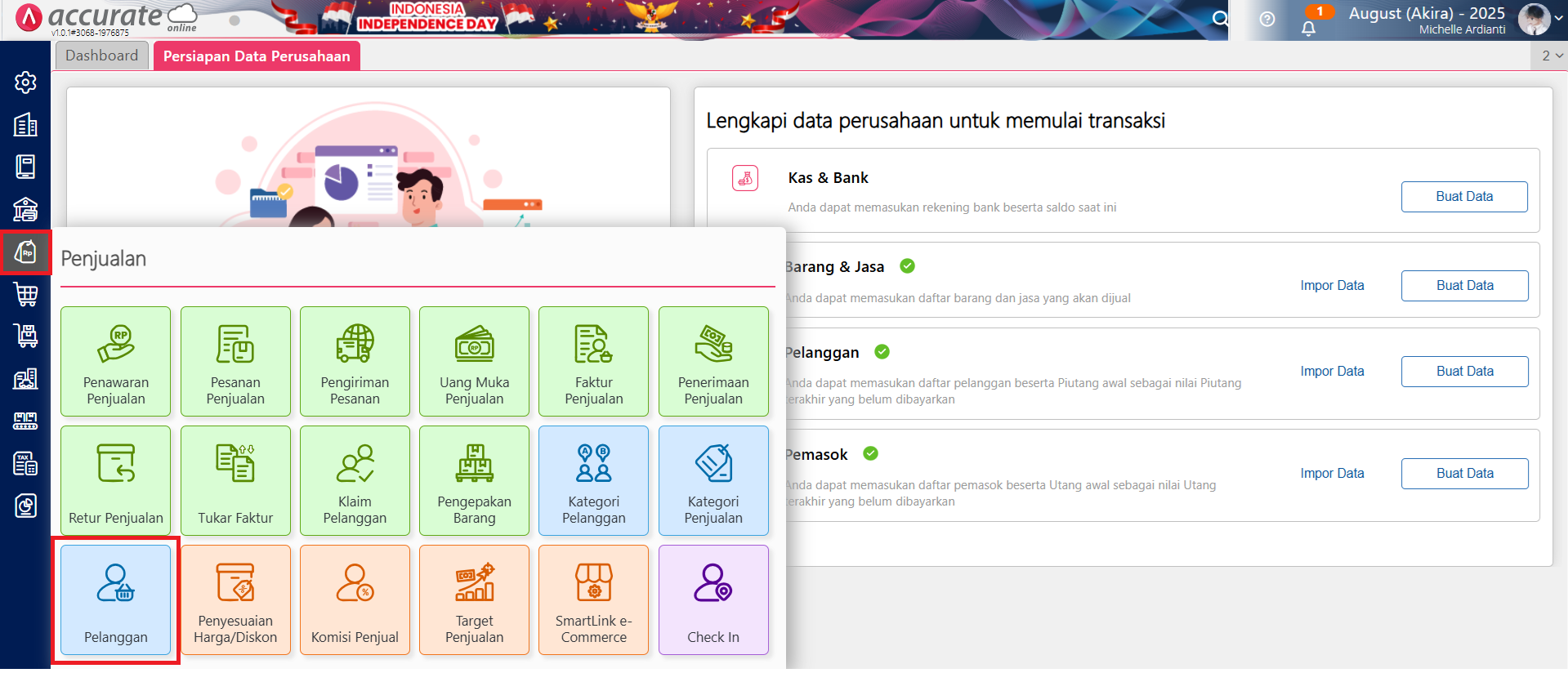Screen dimensions: 1568x673
Task: Click Impor Data for Barang & Jasa
Action: [1333, 286]
